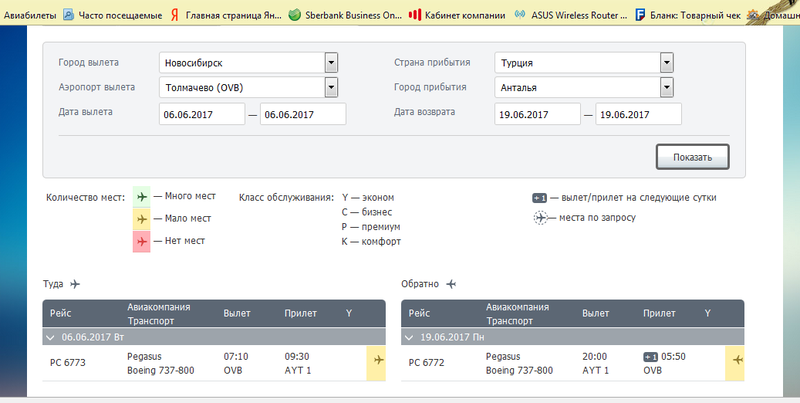Collapse the 19.06.2017 Пн flight group
800x403 pixels.
click(x=409, y=338)
